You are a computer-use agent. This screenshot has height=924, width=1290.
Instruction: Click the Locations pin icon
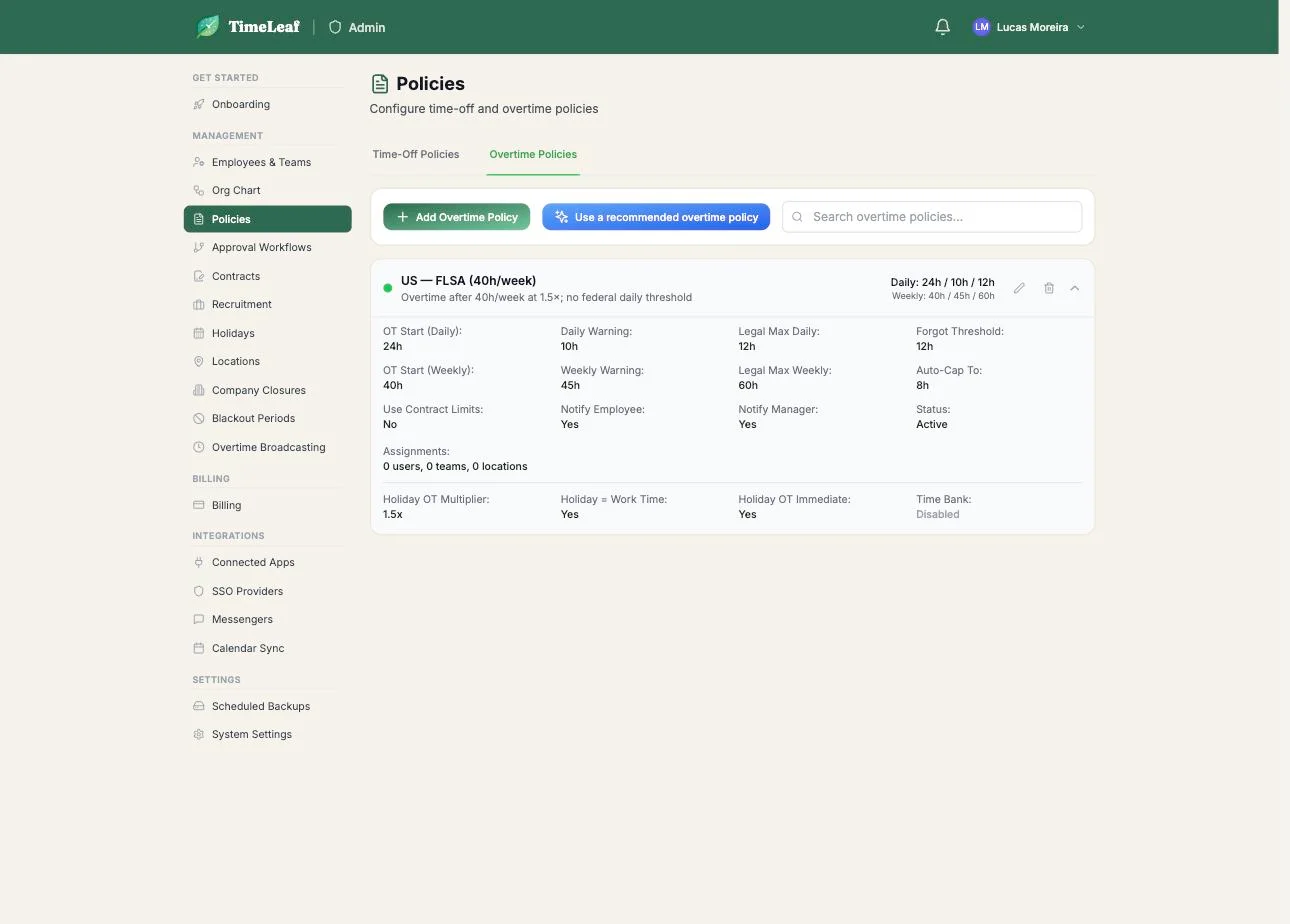(199, 361)
